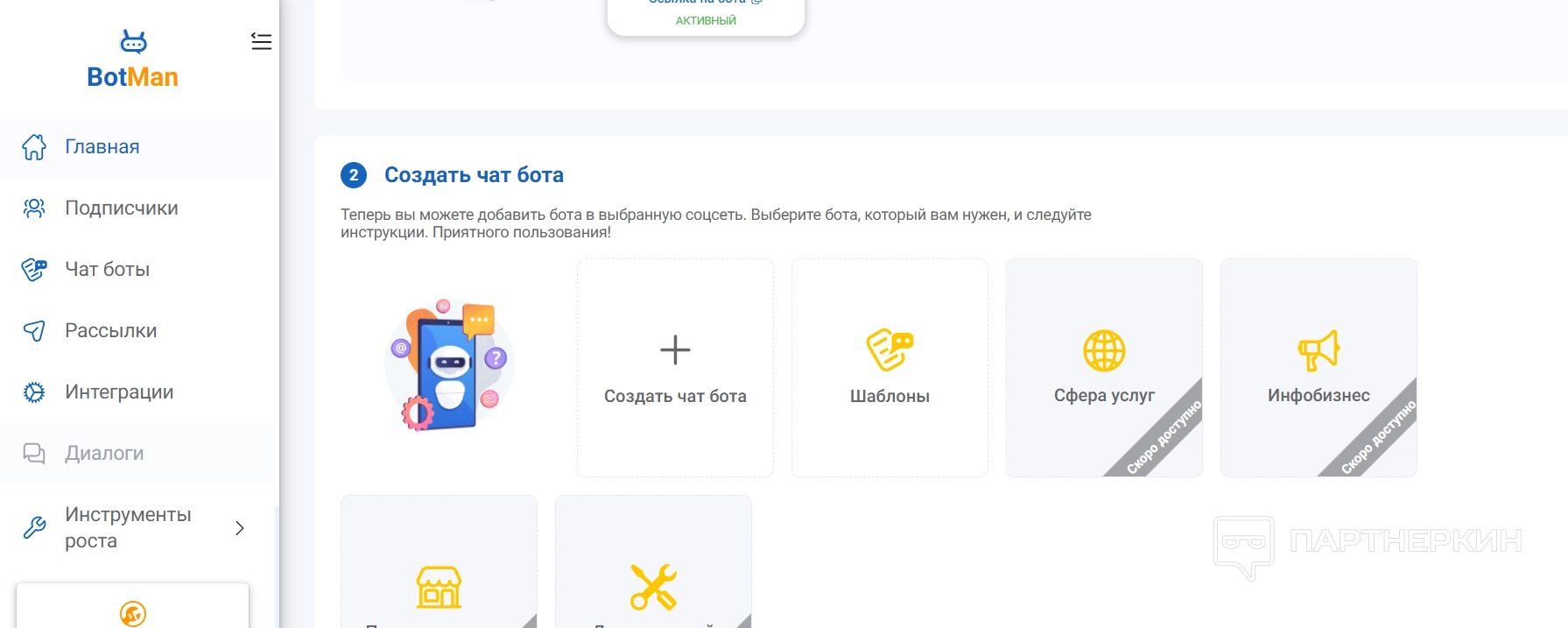Screen dimensions: 1568x628
Task: Click the wrench icon for Инструменты роста
Action: (x=34, y=527)
